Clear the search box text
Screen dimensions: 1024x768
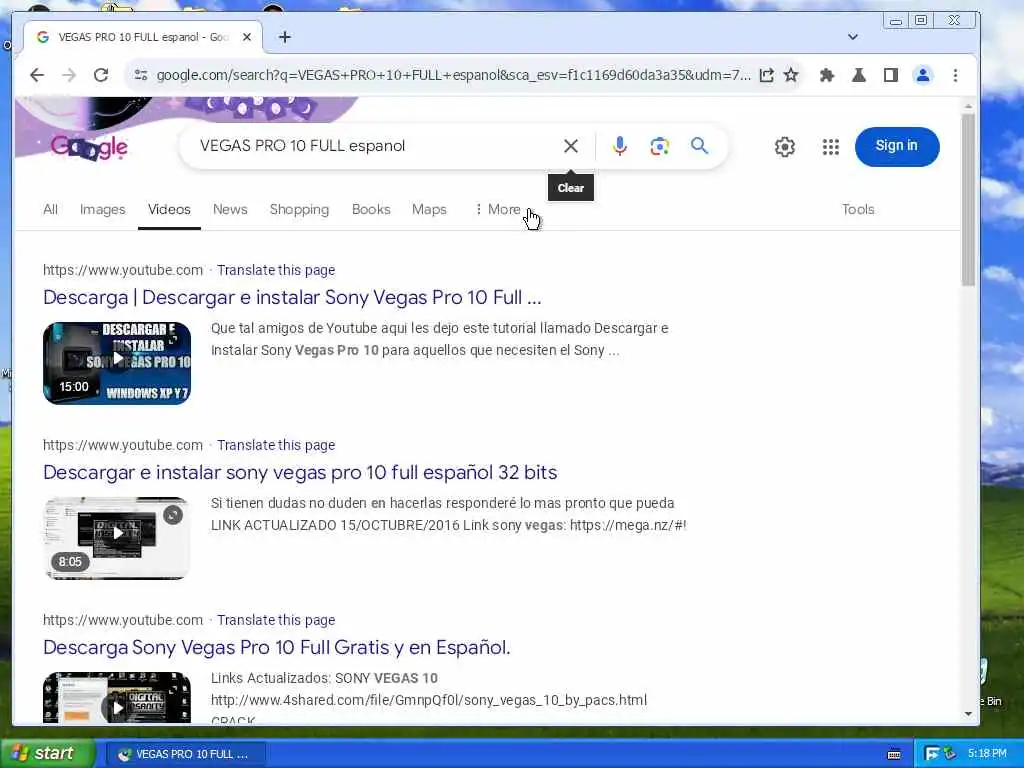(x=571, y=146)
